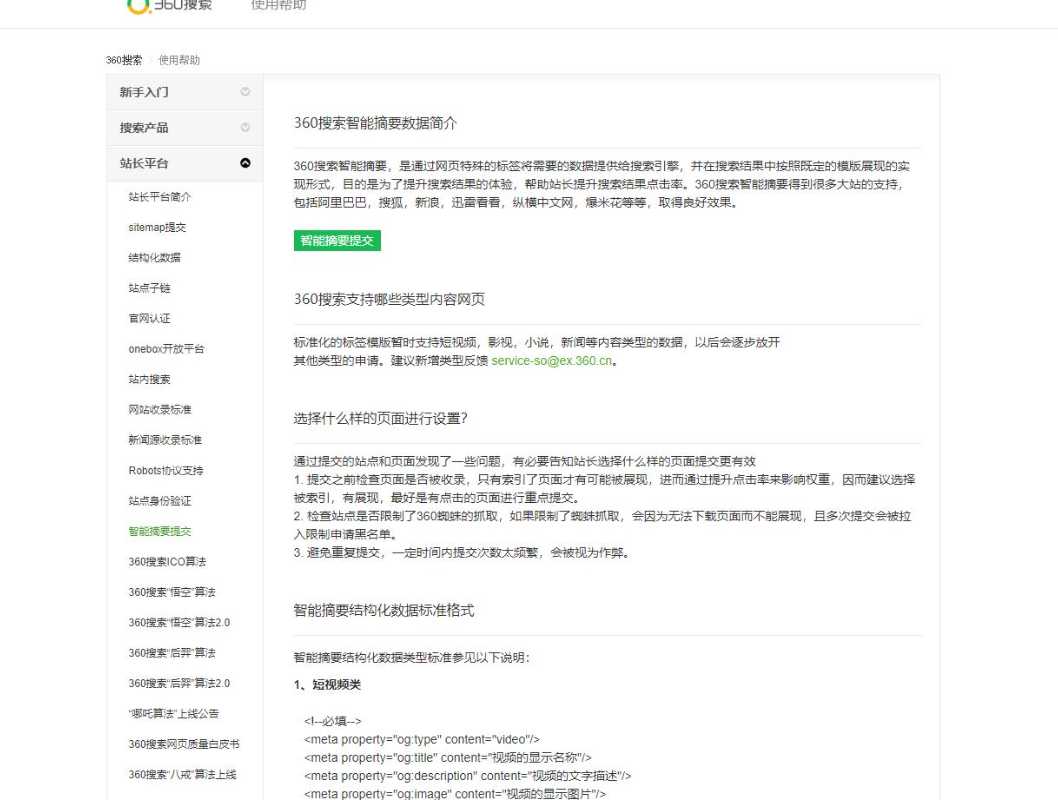Click heading 选择什么样的页面进行设置?
The width and height of the screenshot is (1058, 800).
381,418
